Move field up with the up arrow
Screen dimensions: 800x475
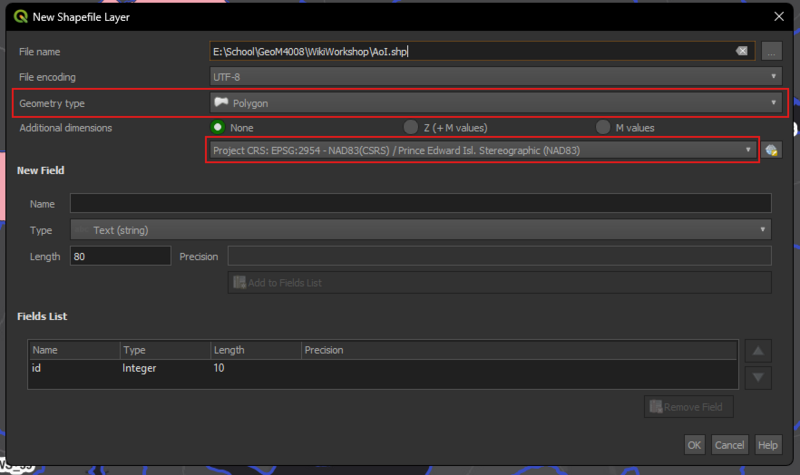click(759, 351)
